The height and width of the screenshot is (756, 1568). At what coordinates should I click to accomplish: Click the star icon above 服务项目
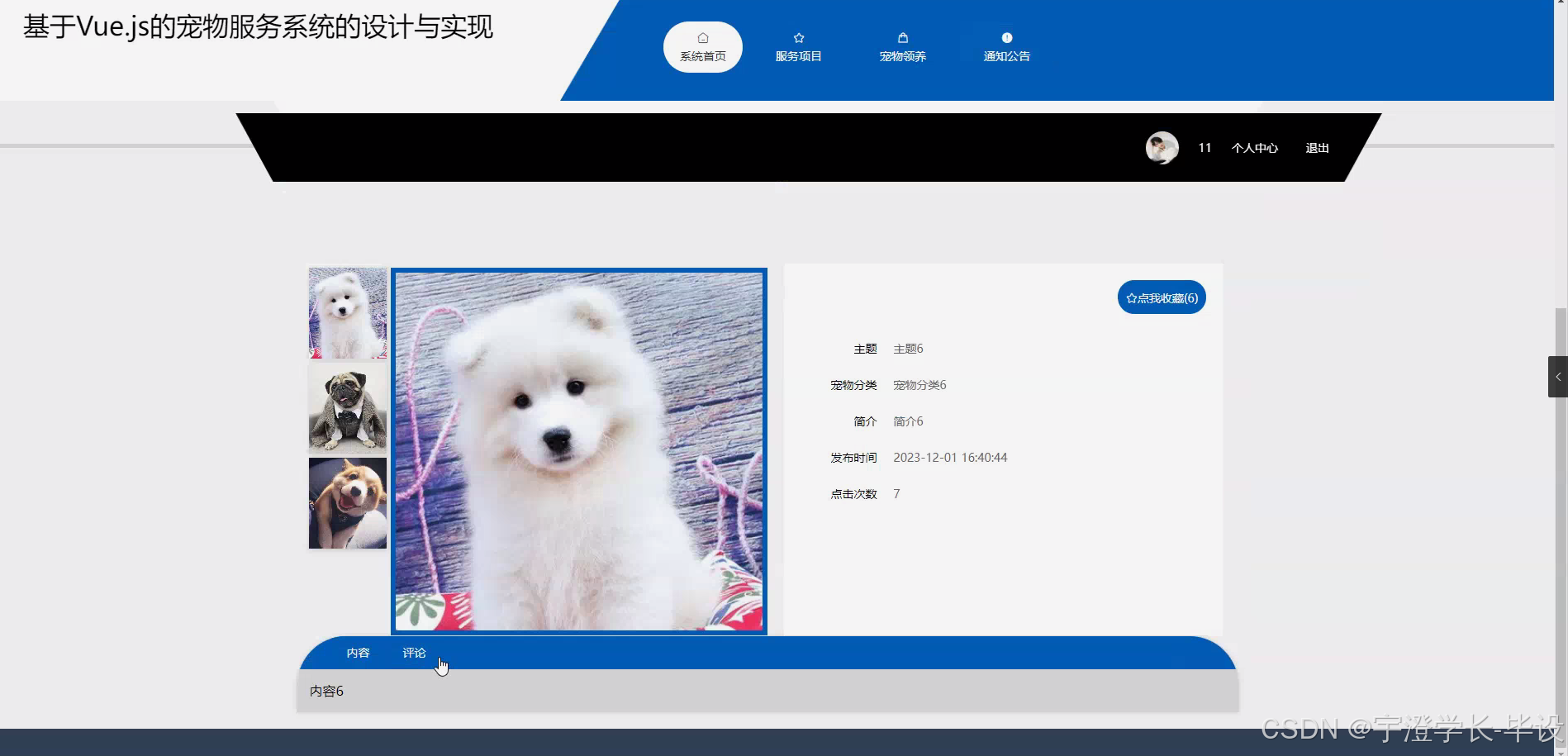click(798, 36)
